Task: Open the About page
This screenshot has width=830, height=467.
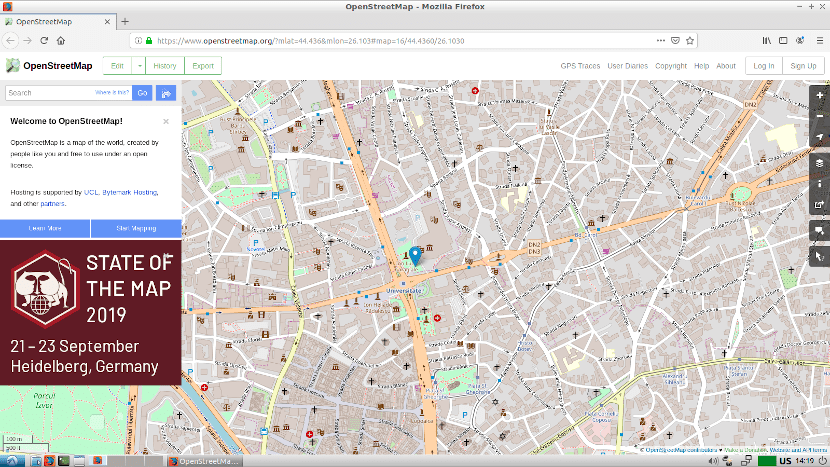Action: (x=726, y=66)
